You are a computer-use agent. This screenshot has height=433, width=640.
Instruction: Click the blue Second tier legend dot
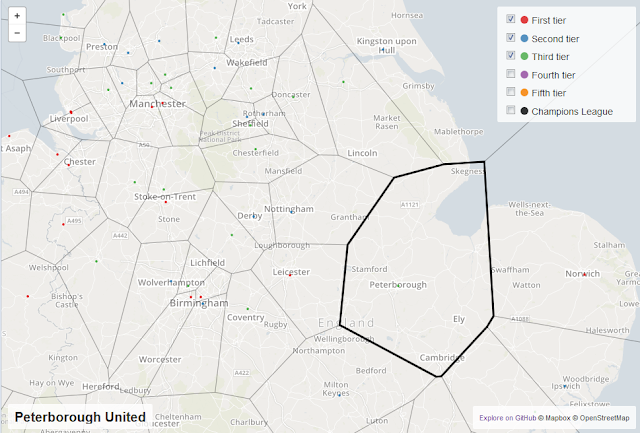524,38
